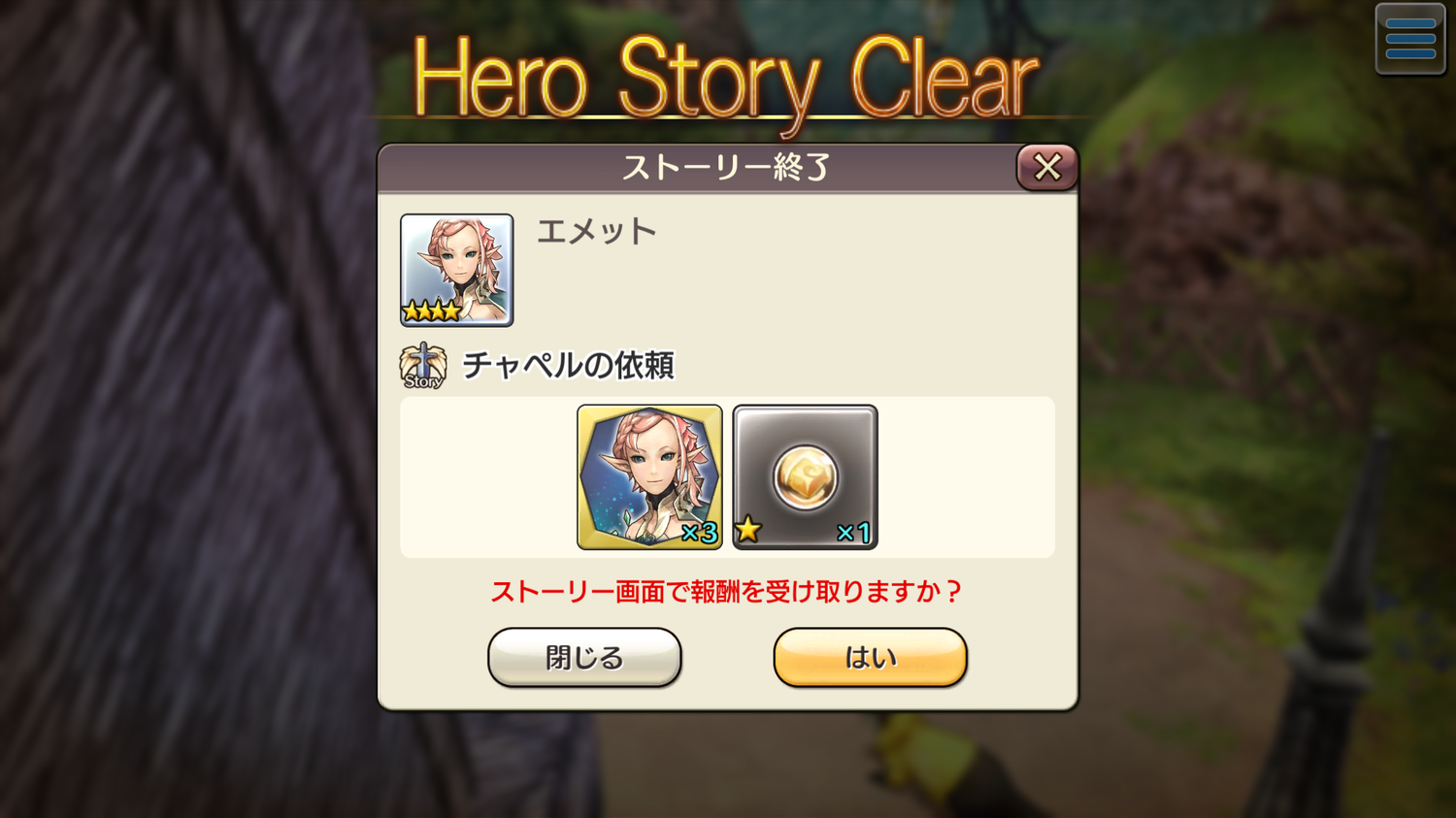
Task: Click the red reward confirmation question text
Action: (726, 591)
